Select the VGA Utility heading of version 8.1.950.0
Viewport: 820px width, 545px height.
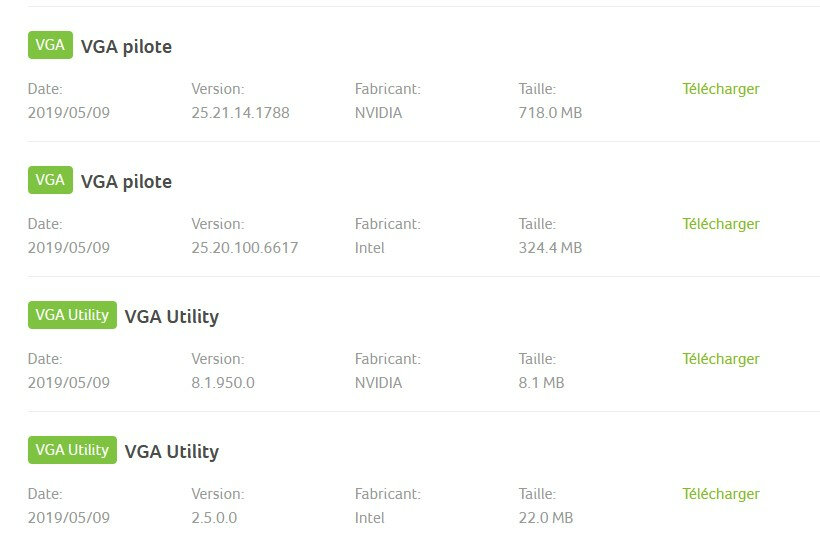click(x=171, y=317)
